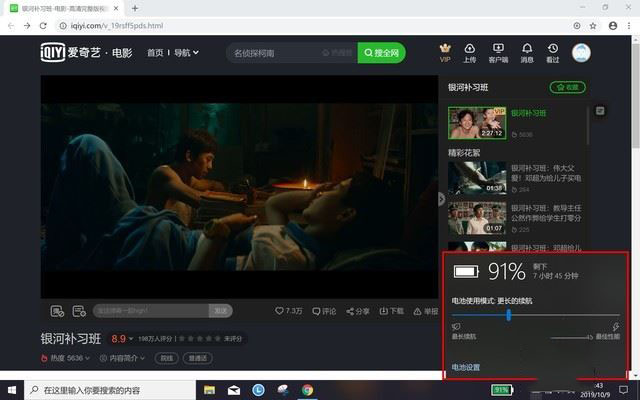
Task: Click the Windows taskbar search box
Action: click(110, 390)
